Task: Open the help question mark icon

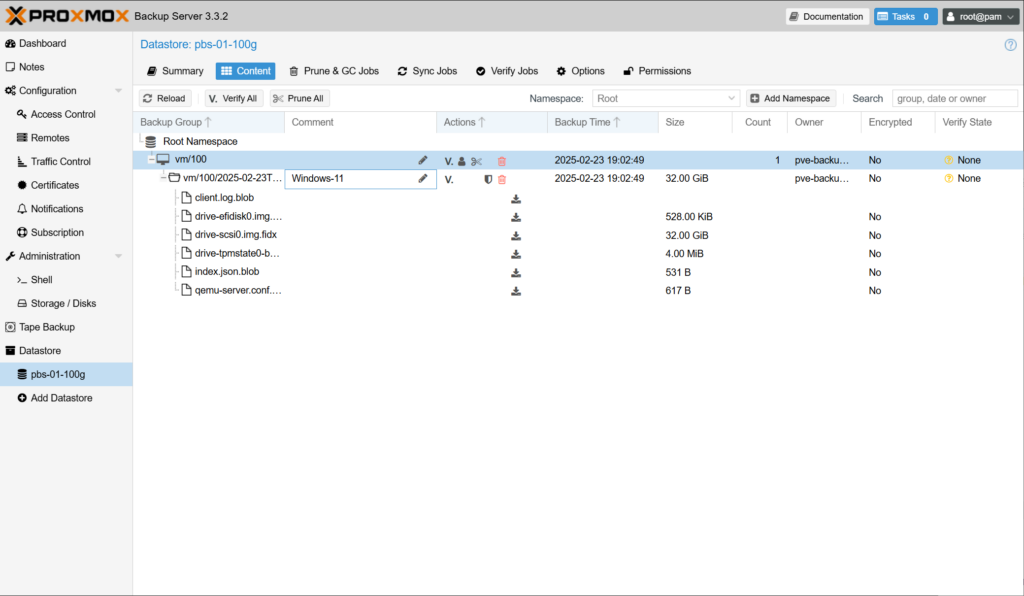Action: [x=1010, y=45]
